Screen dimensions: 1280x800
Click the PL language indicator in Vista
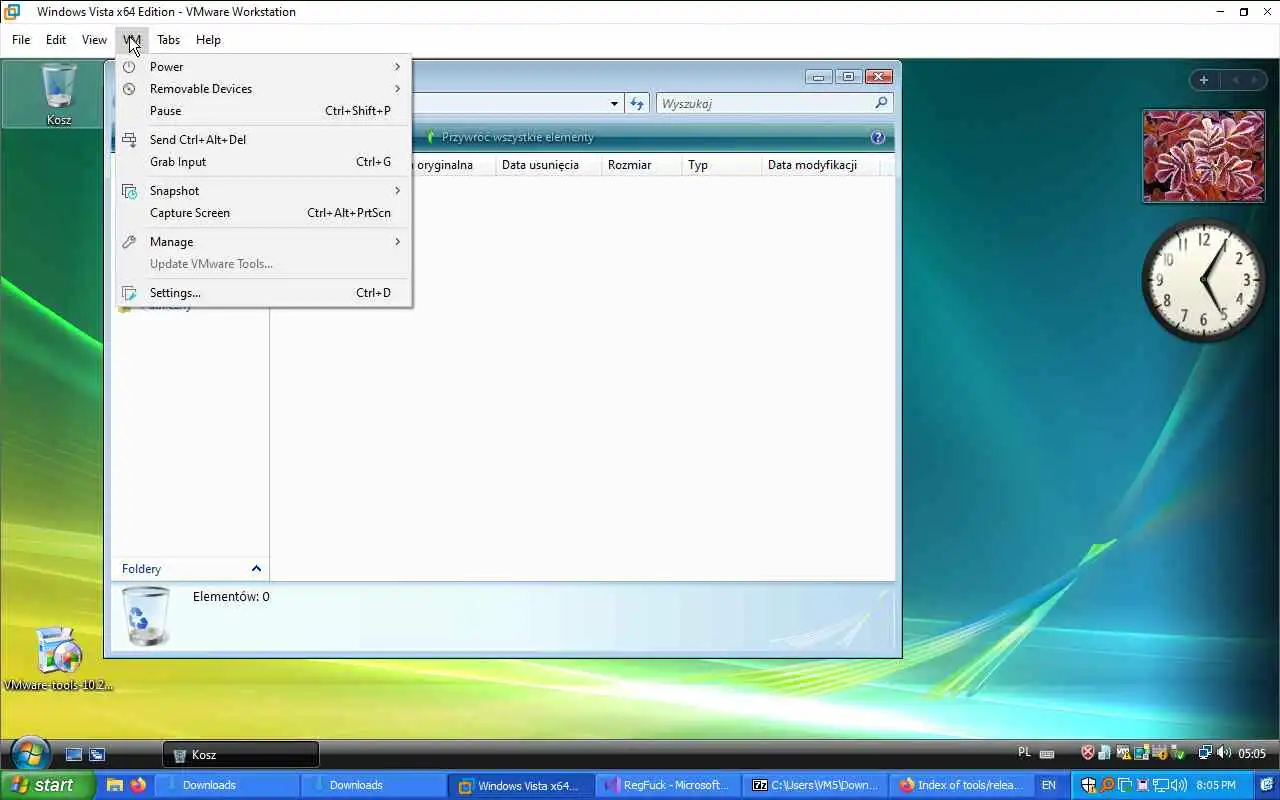tap(1024, 752)
